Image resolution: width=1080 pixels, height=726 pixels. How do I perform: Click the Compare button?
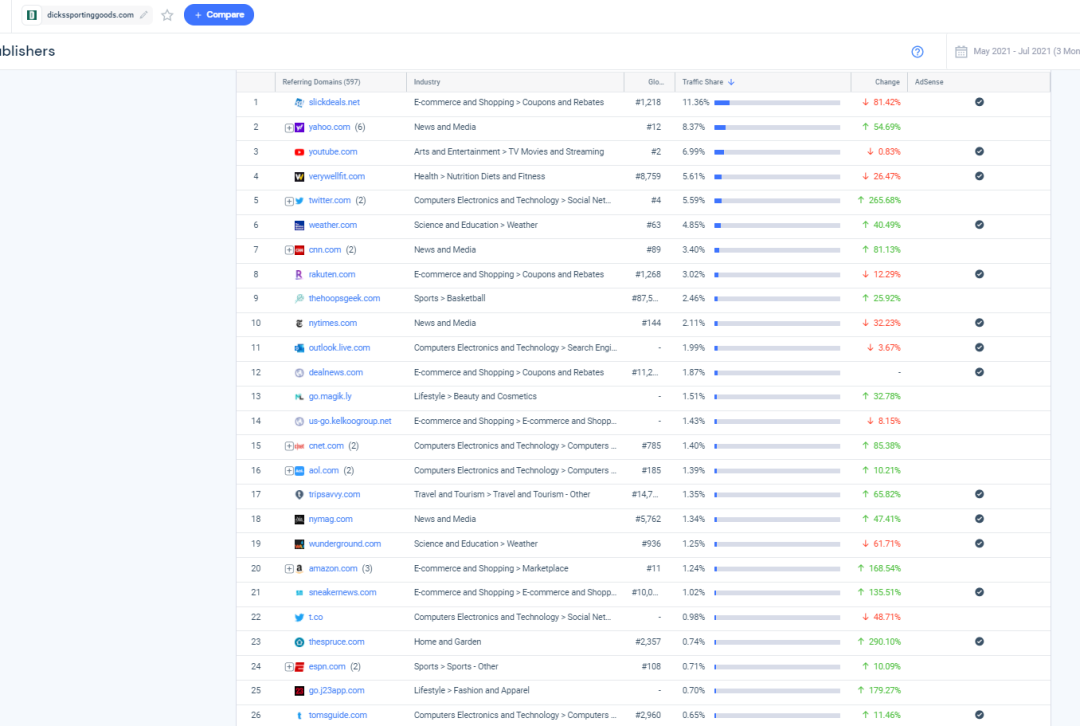pyautogui.click(x=219, y=14)
